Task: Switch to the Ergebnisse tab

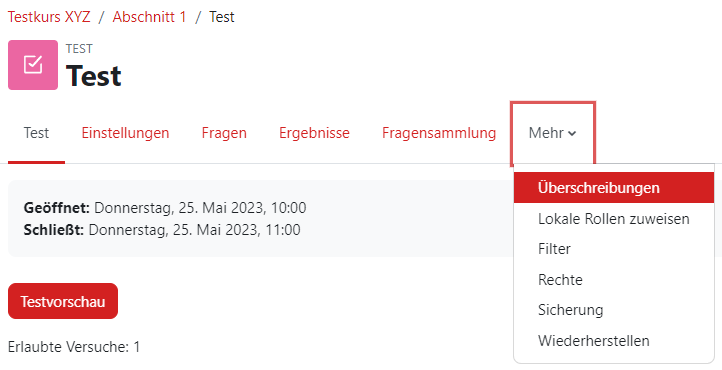Action: pos(314,133)
